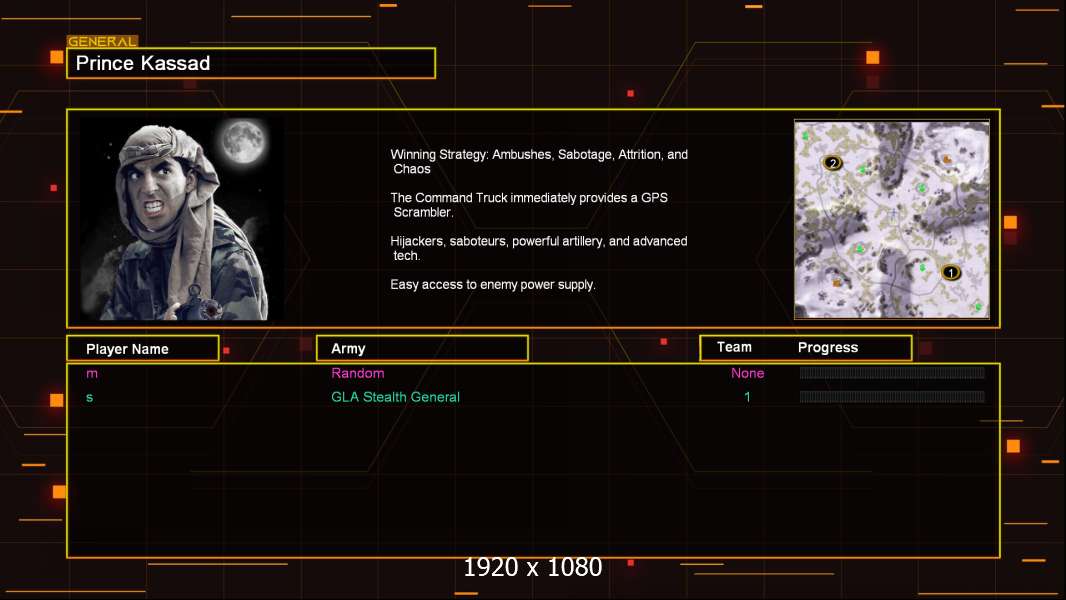The image size is (1066, 600).
Task: Click team value "1" for player s
Action: coord(747,397)
